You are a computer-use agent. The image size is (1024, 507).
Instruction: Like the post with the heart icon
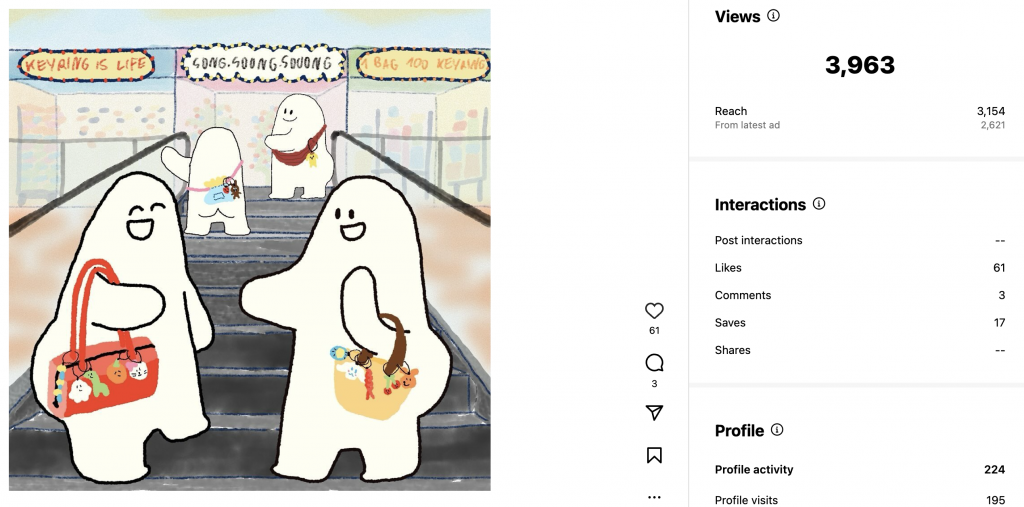point(654,310)
